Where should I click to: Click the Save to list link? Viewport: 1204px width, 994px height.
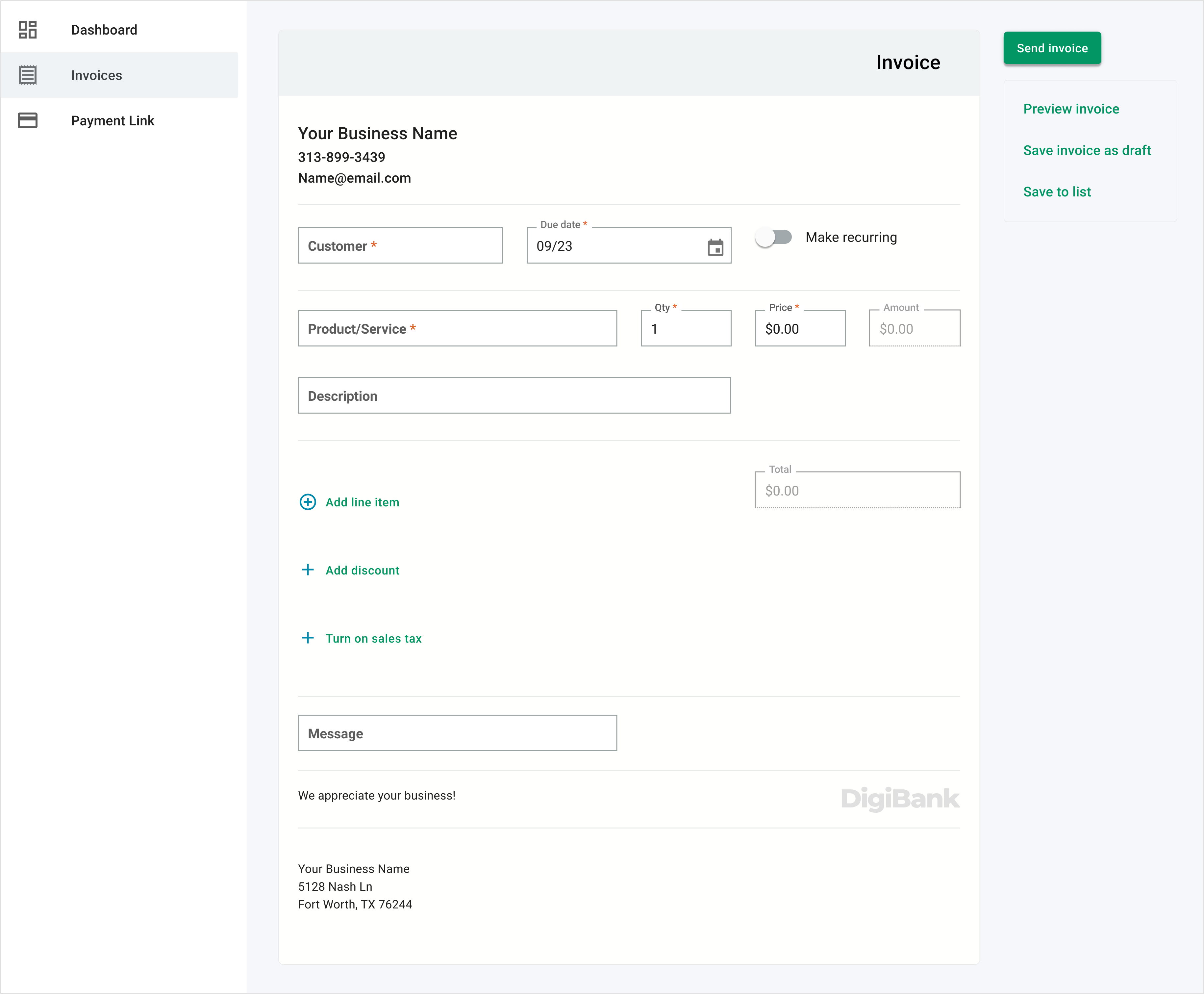[1057, 192]
